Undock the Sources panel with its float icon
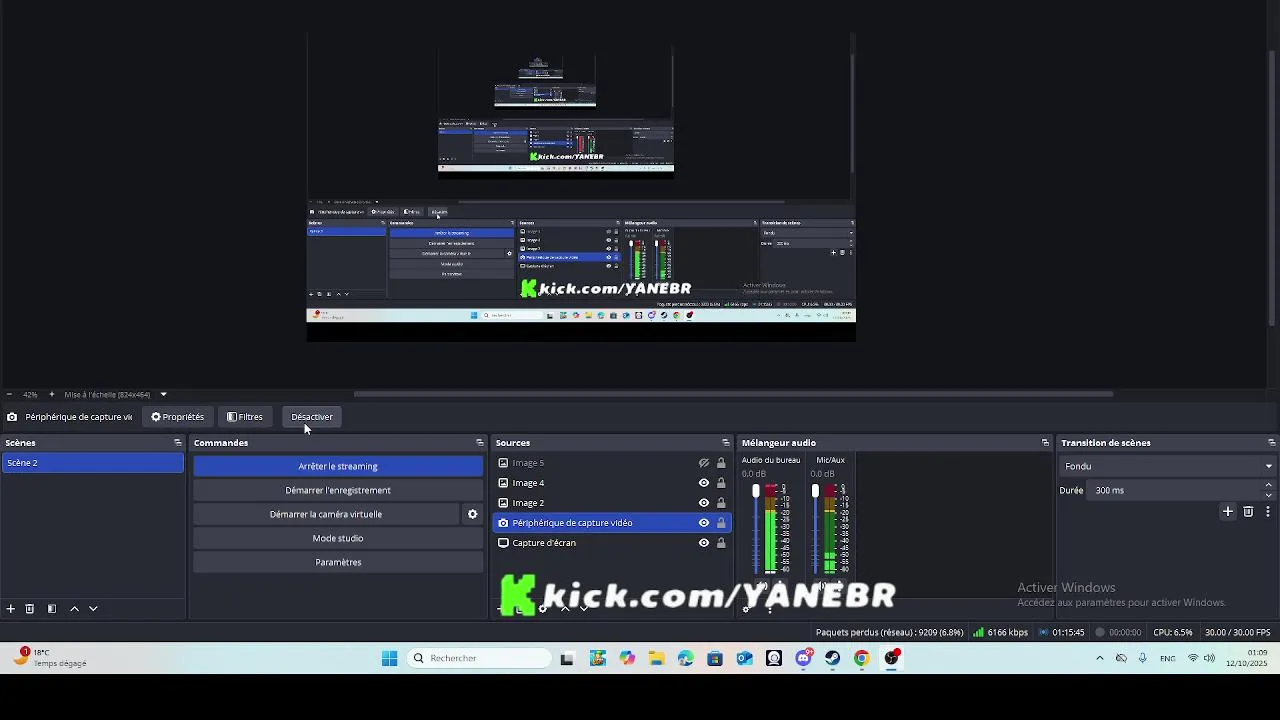Image resolution: width=1280 pixels, height=720 pixels. [726, 443]
